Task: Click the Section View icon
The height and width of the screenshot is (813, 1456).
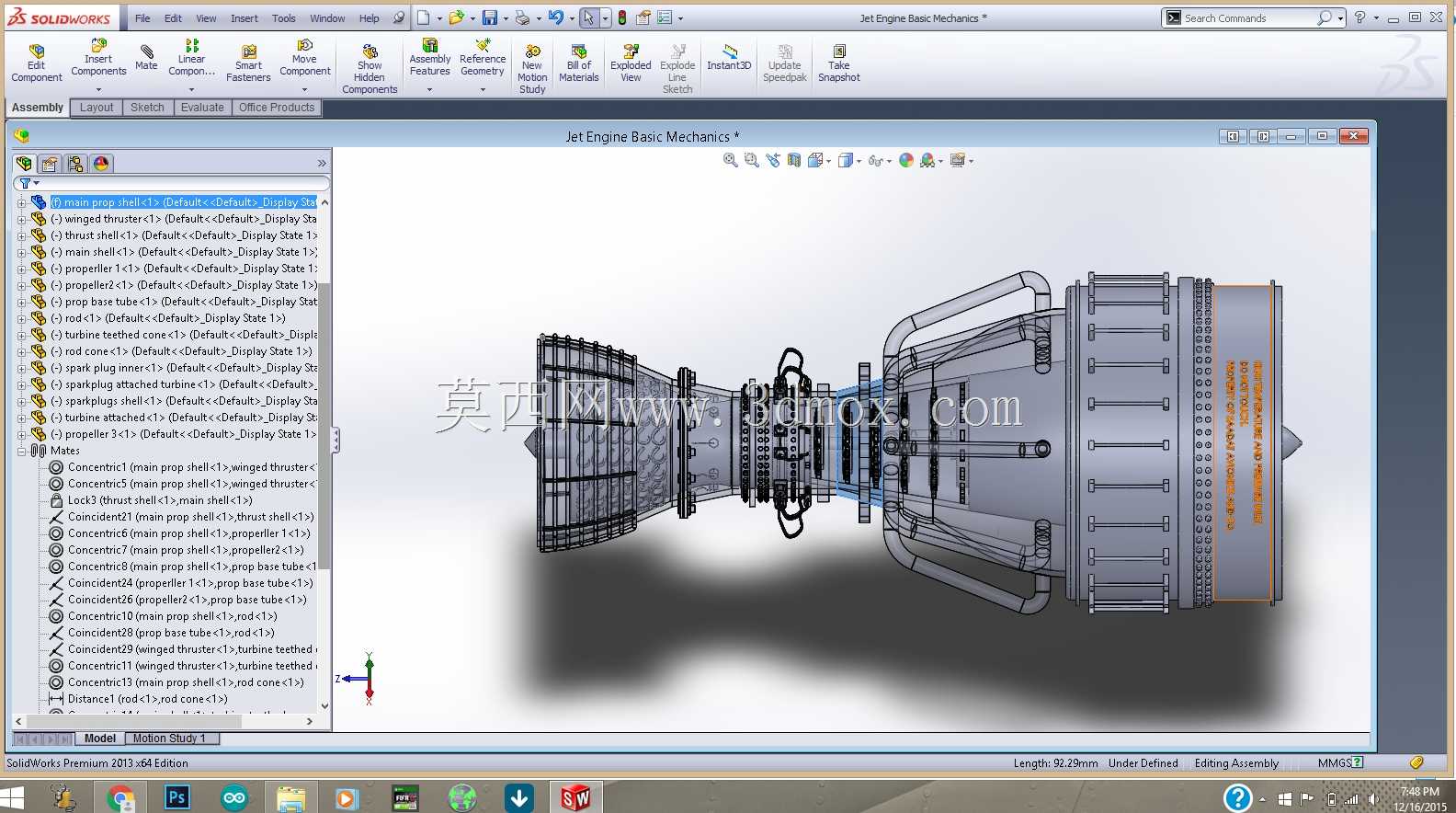Action: 794,160
